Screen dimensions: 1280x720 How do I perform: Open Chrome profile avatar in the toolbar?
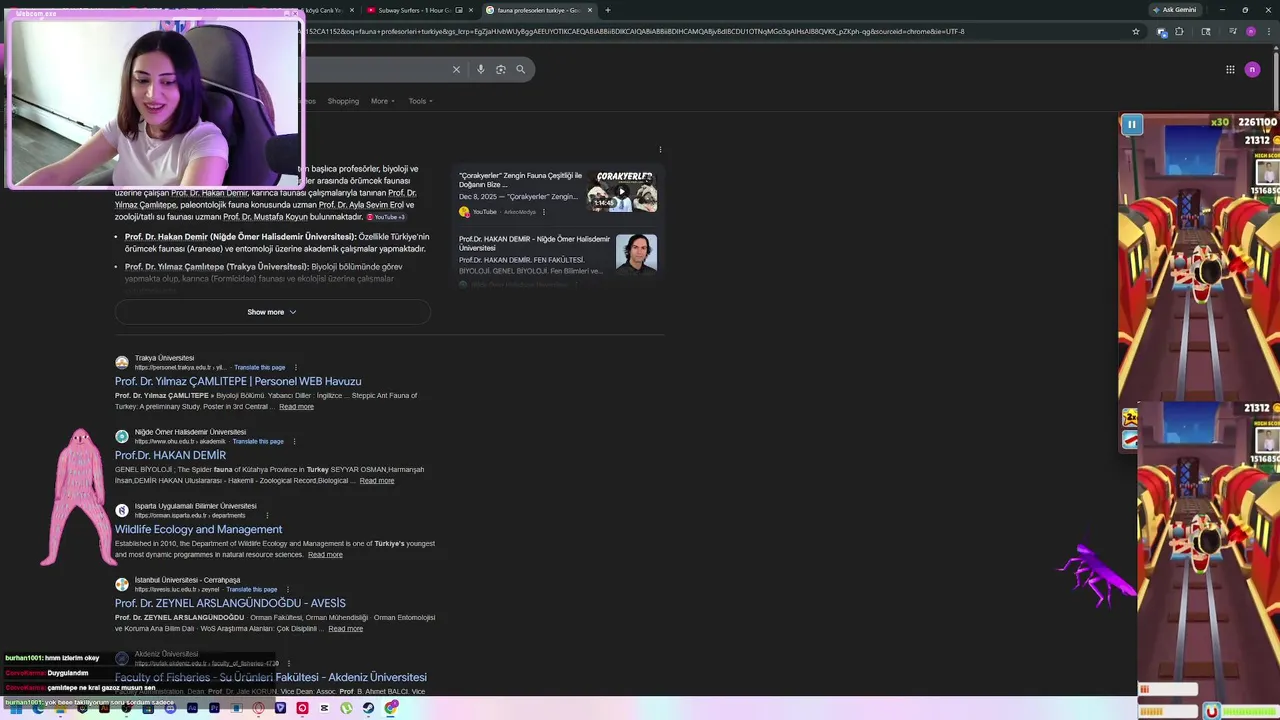[x=1250, y=31]
